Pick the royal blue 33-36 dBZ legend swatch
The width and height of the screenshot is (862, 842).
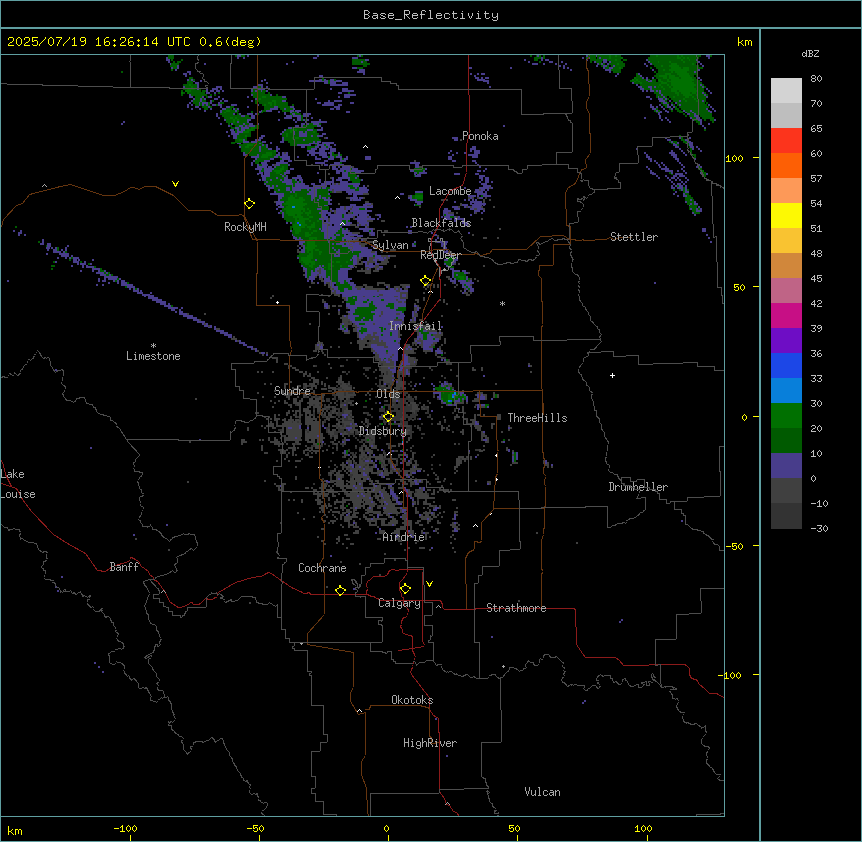coord(786,365)
